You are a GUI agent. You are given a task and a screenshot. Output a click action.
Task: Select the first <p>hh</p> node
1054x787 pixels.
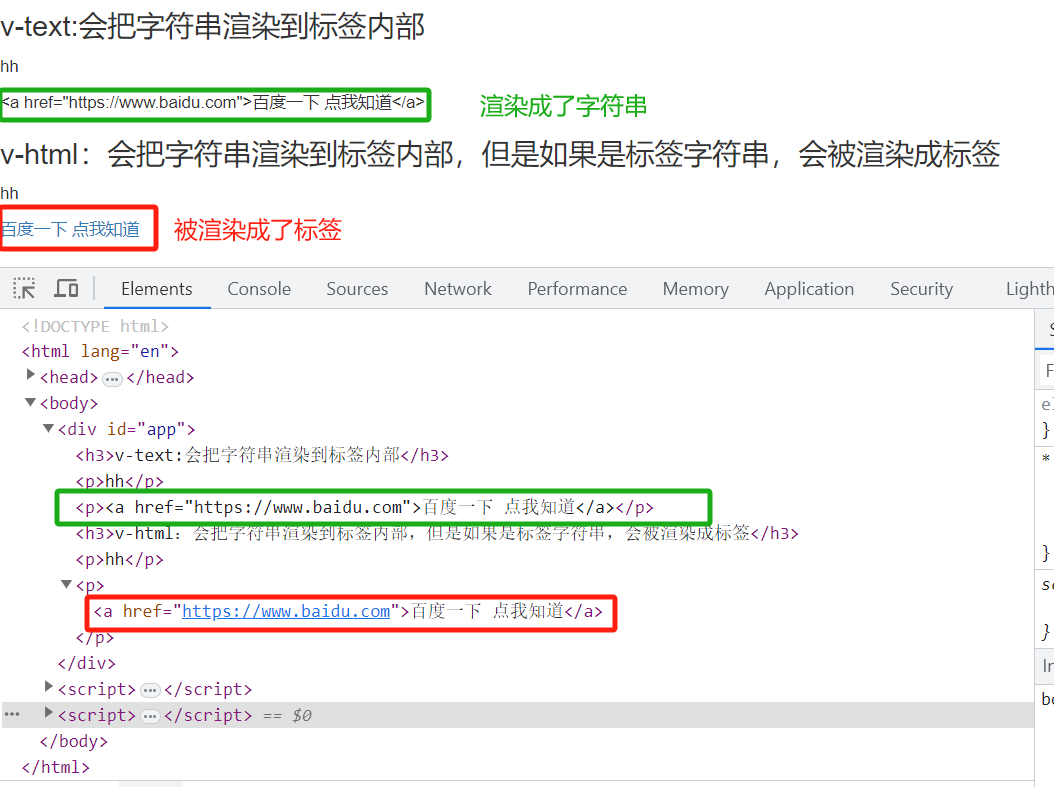(x=120, y=481)
